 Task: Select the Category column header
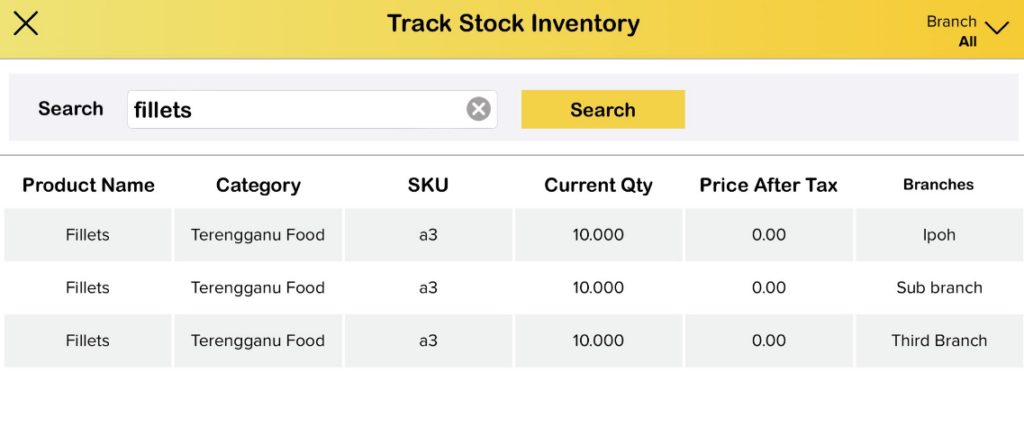point(258,185)
